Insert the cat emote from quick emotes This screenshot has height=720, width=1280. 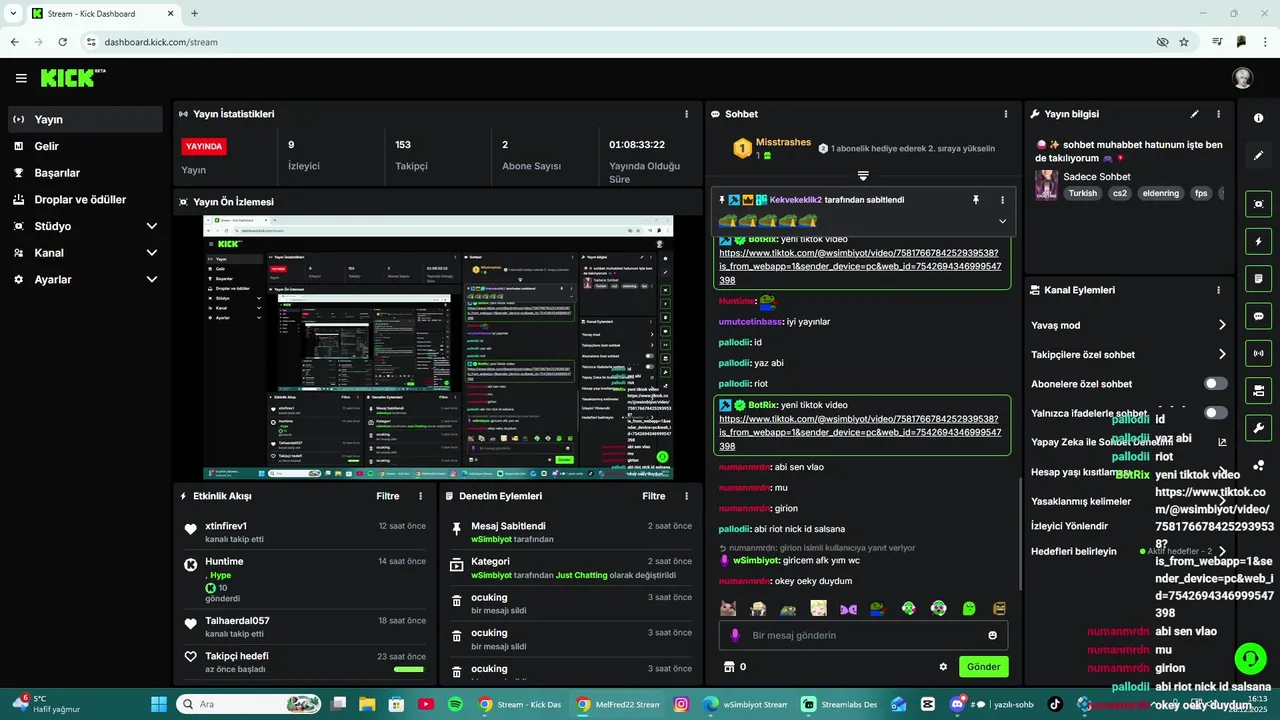729,608
